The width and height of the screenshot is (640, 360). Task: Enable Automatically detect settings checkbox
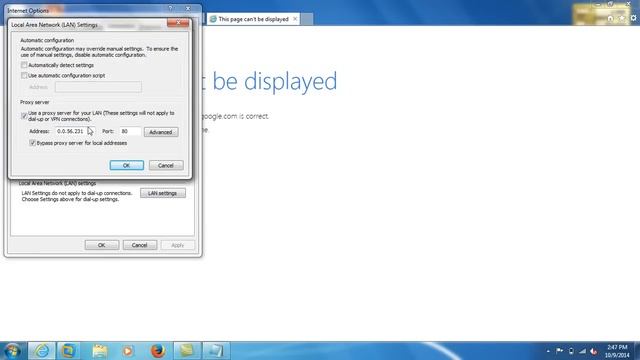24,65
